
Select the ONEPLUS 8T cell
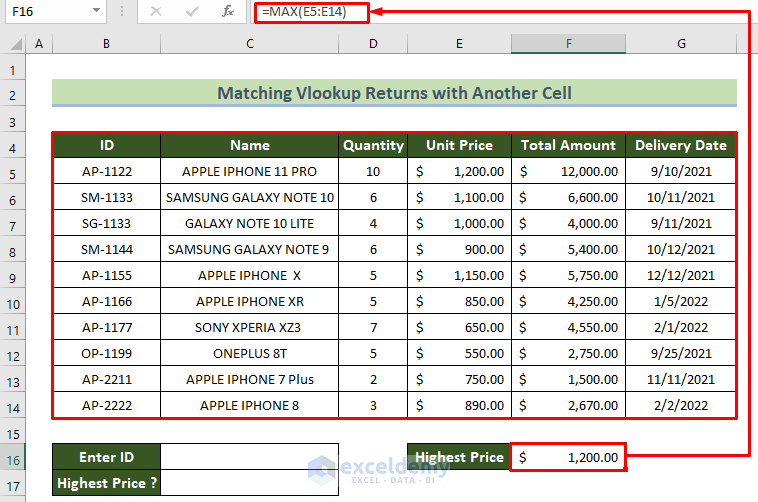tap(249, 354)
